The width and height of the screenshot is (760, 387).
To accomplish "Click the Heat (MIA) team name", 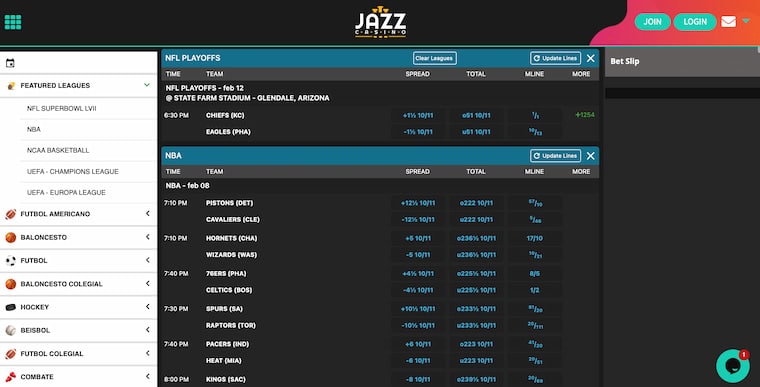I will click(223, 361).
